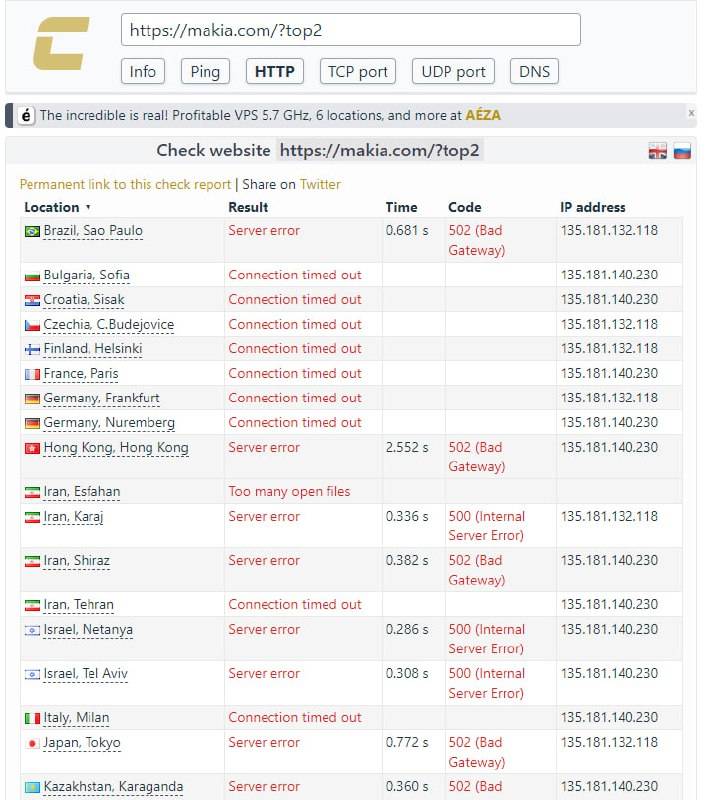Select the Info check tab
Viewport: 714px width, 800px height.
[143, 71]
